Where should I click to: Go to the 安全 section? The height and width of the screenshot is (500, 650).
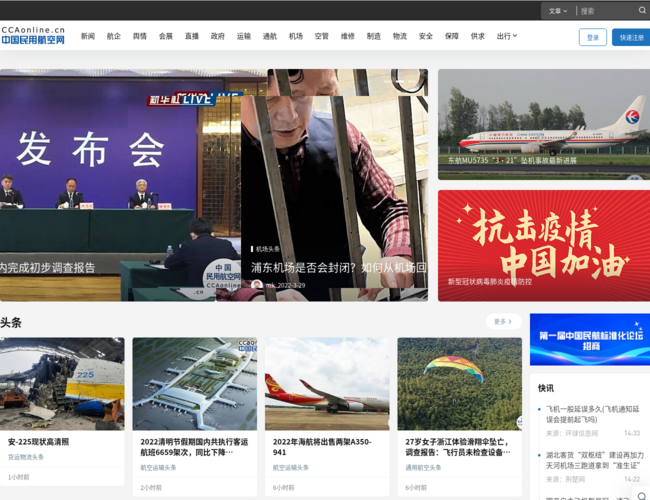[426, 36]
